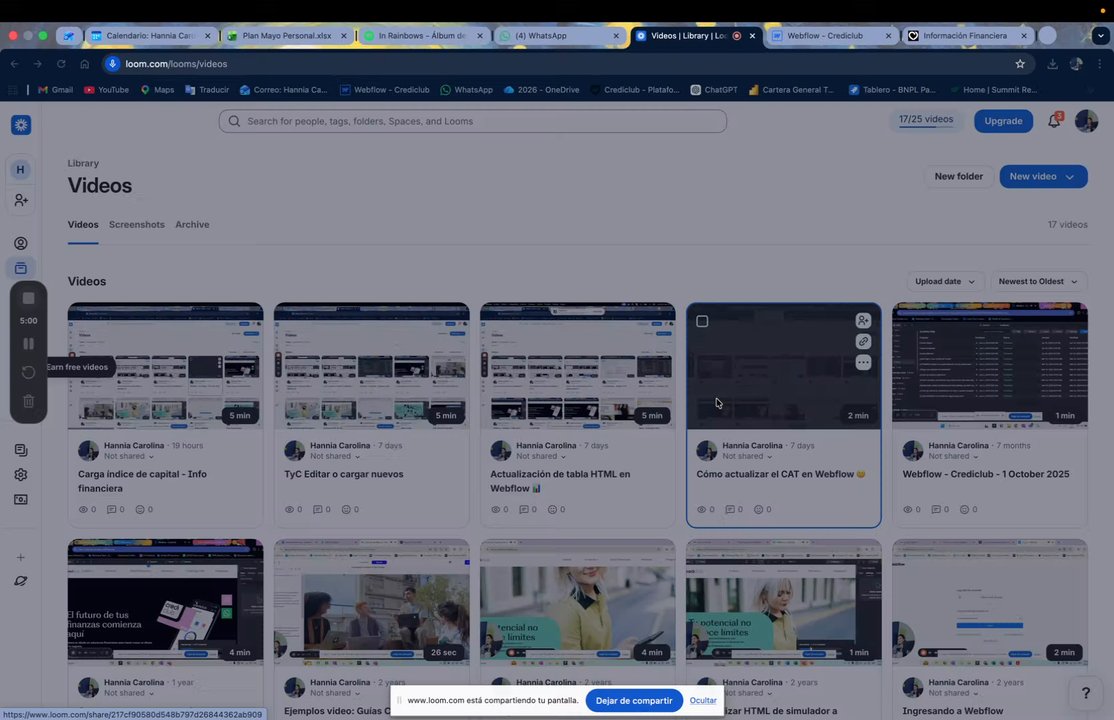Screen dimensions: 1114x720
Task: Open the TyC Editar o cargar nuevos thumbnail
Action: coord(372,366)
